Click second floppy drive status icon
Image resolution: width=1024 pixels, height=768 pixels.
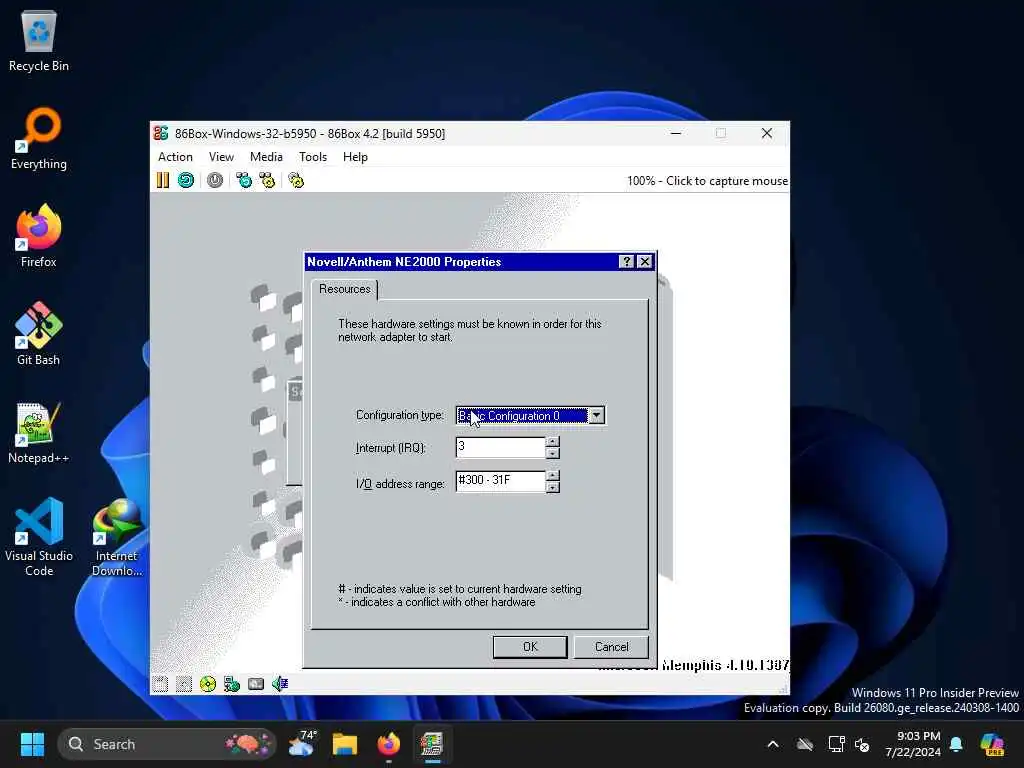point(184,684)
